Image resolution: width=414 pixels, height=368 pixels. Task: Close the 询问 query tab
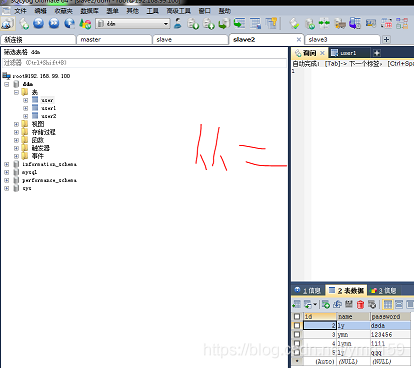tap(322, 53)
